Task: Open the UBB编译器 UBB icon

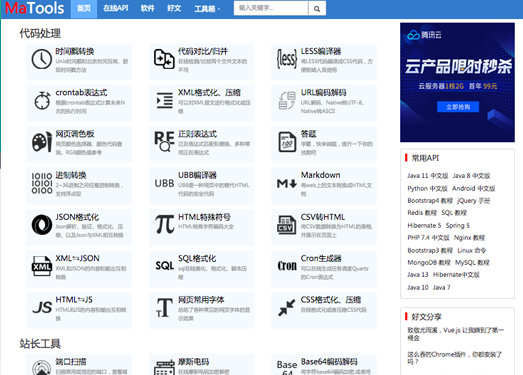Action: coord(164,183)
